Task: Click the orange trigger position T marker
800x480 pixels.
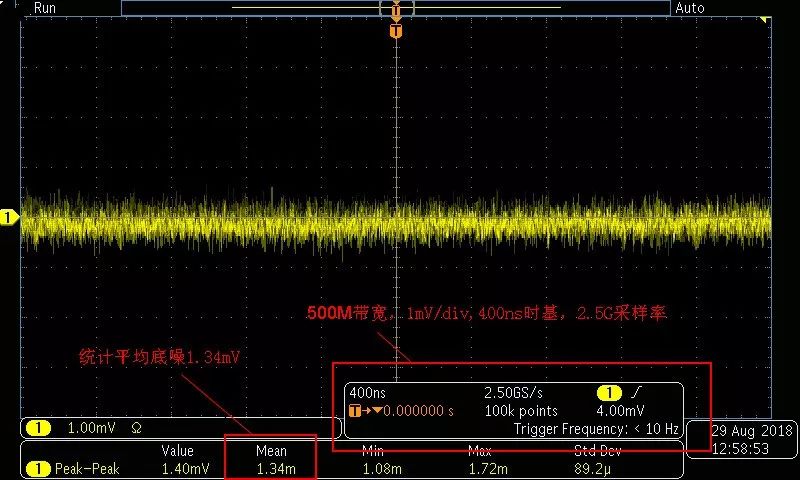Action: (396, 31)
